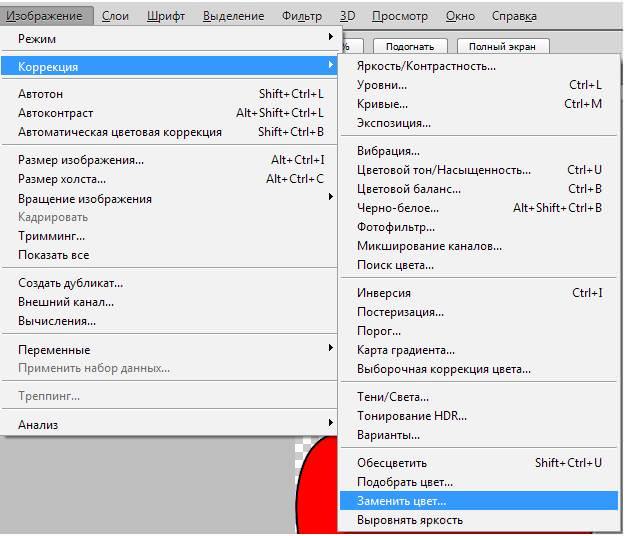This screenshot has height=536, width=626.
Task: Select Микширование каналов
Action: click(478, 246)
